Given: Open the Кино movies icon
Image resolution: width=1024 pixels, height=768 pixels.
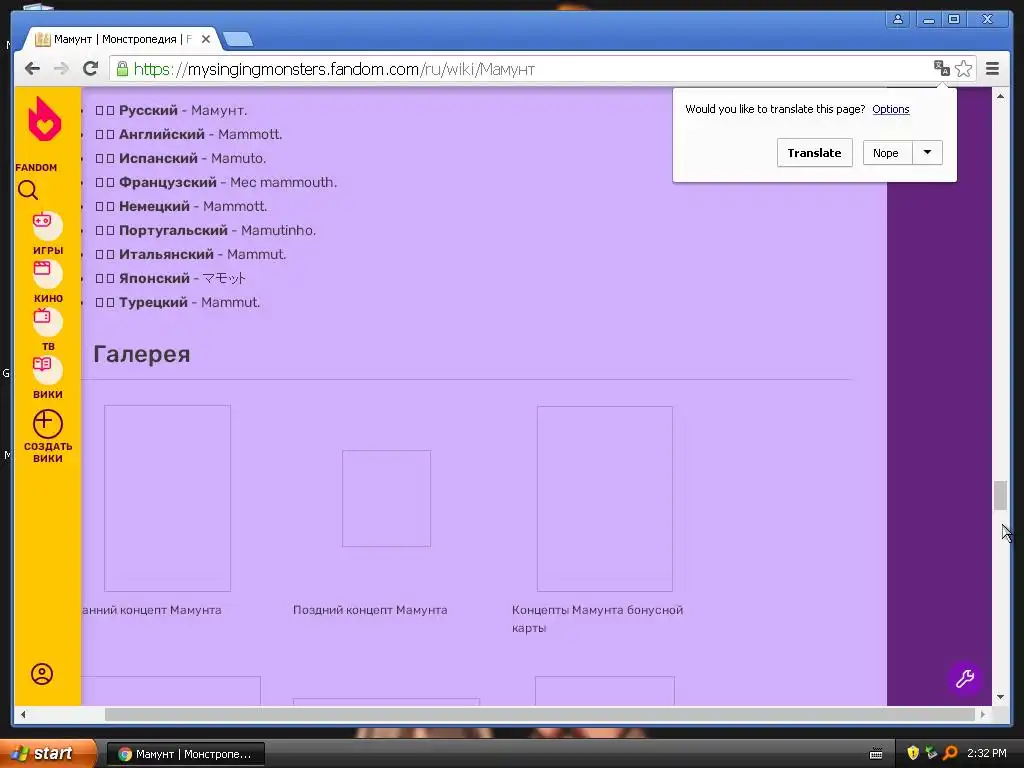Looking at the screenshot, I should 47,273.
